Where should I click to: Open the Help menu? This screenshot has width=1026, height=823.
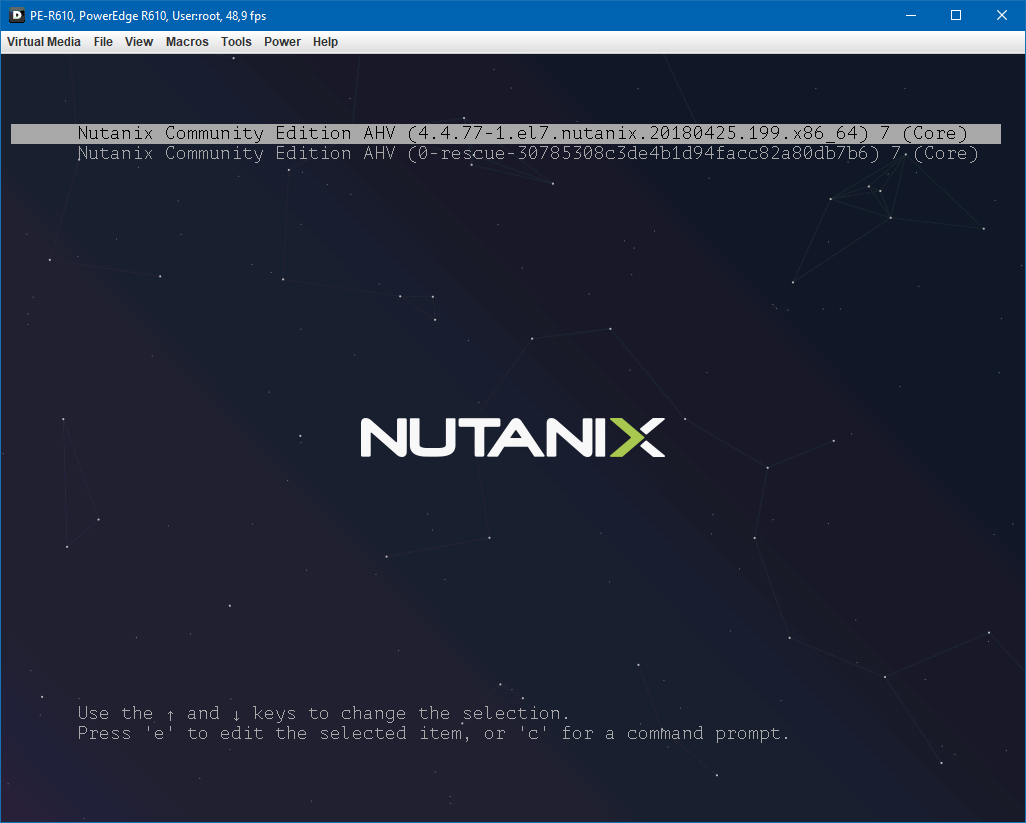pyautogui.click(x=325, y=42)
